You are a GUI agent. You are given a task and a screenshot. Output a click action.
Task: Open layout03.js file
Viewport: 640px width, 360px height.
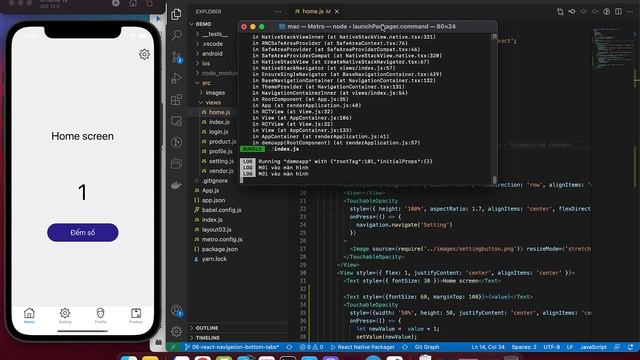(216, 229)
